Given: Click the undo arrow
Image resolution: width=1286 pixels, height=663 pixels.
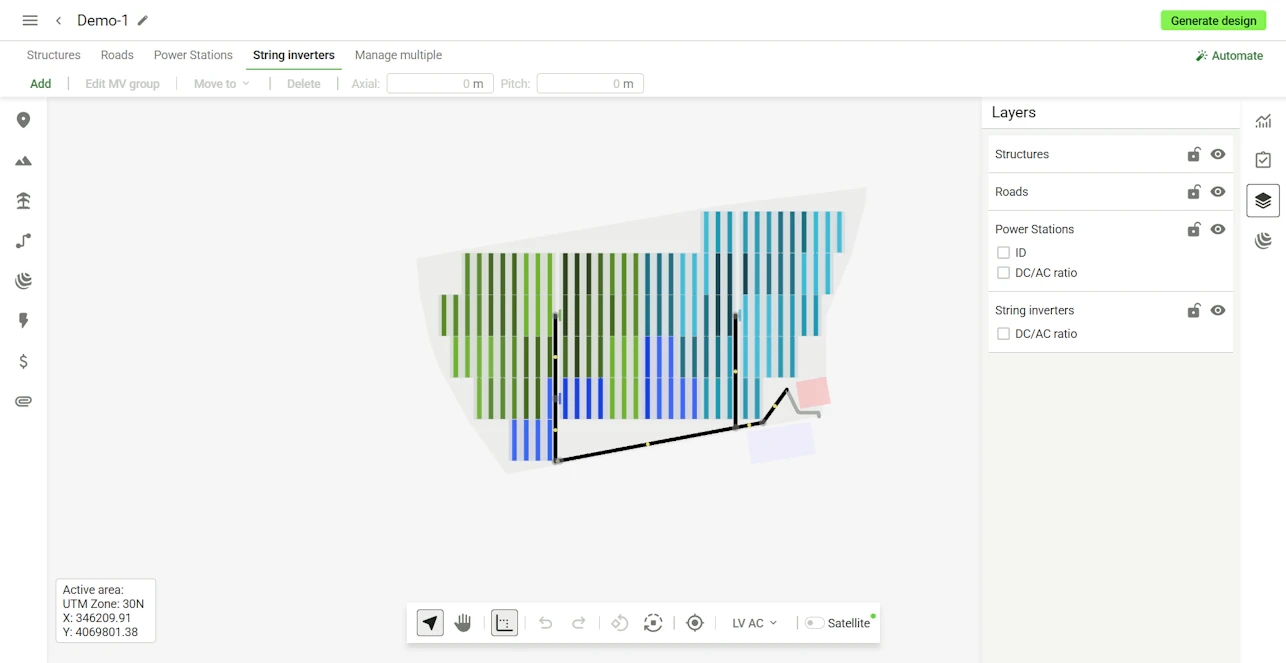Looking at the screenshot, I should click(x=545, y=623).
